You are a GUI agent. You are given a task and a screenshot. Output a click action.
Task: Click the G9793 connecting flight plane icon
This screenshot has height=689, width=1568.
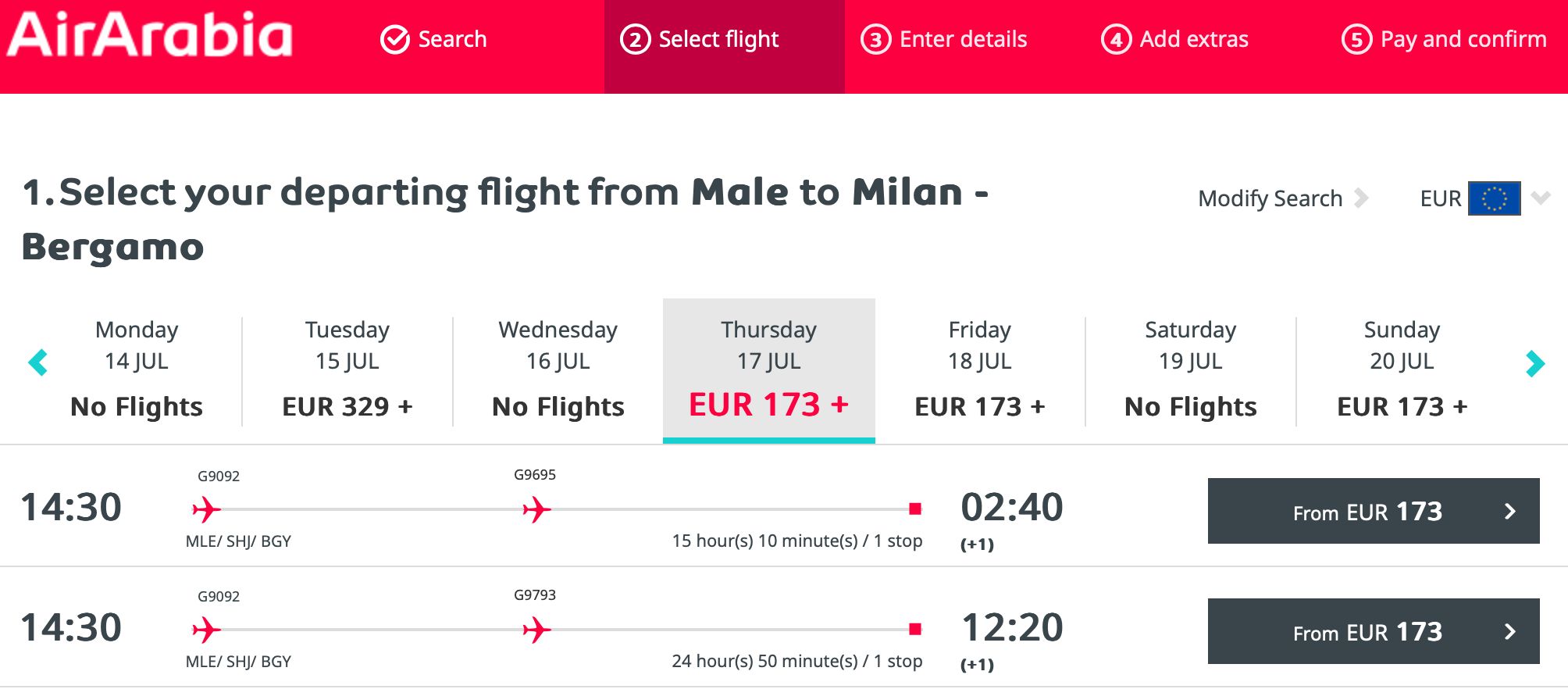point(536,630)
